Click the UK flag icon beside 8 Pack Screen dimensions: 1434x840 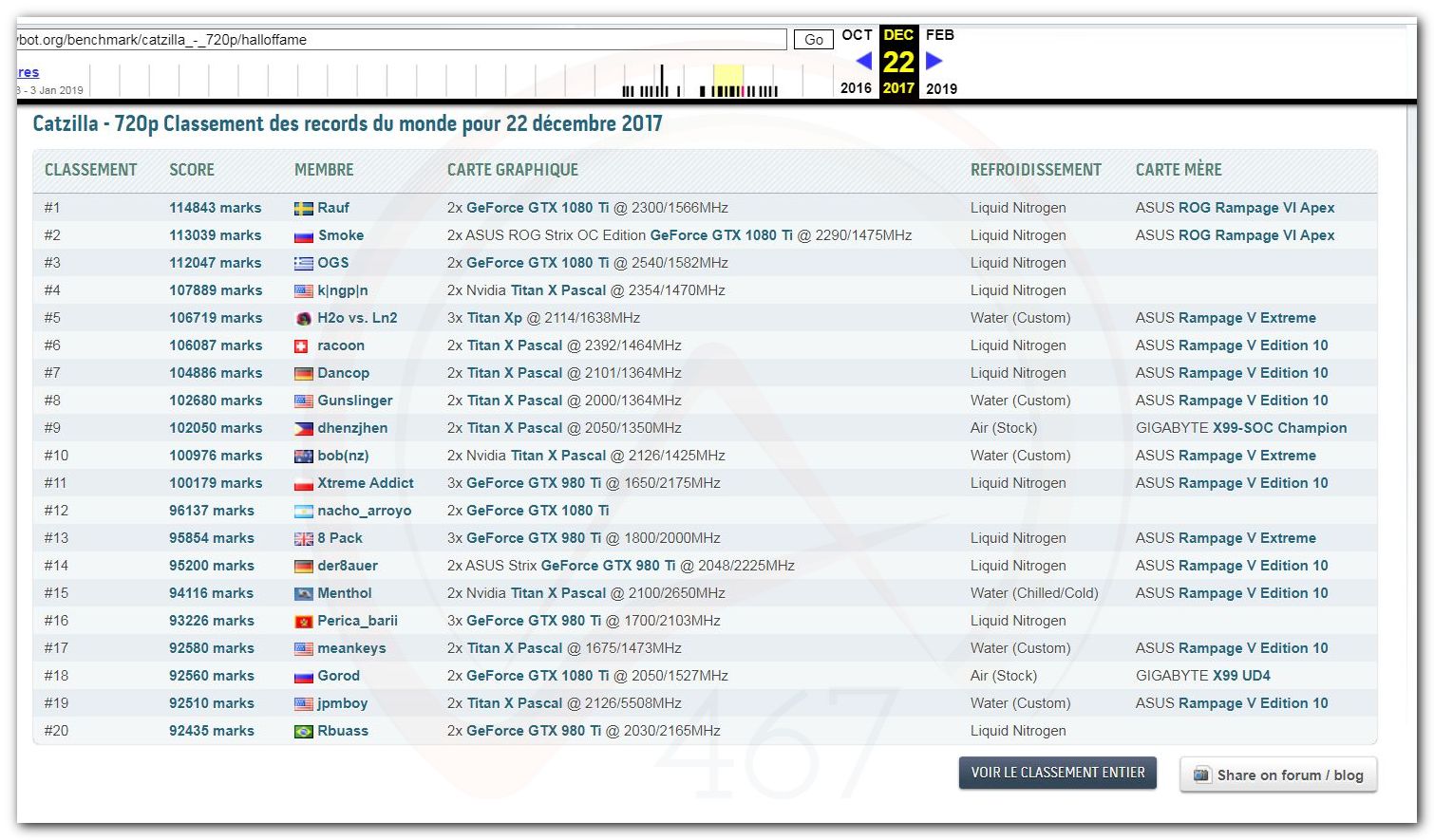coord(304,539)
